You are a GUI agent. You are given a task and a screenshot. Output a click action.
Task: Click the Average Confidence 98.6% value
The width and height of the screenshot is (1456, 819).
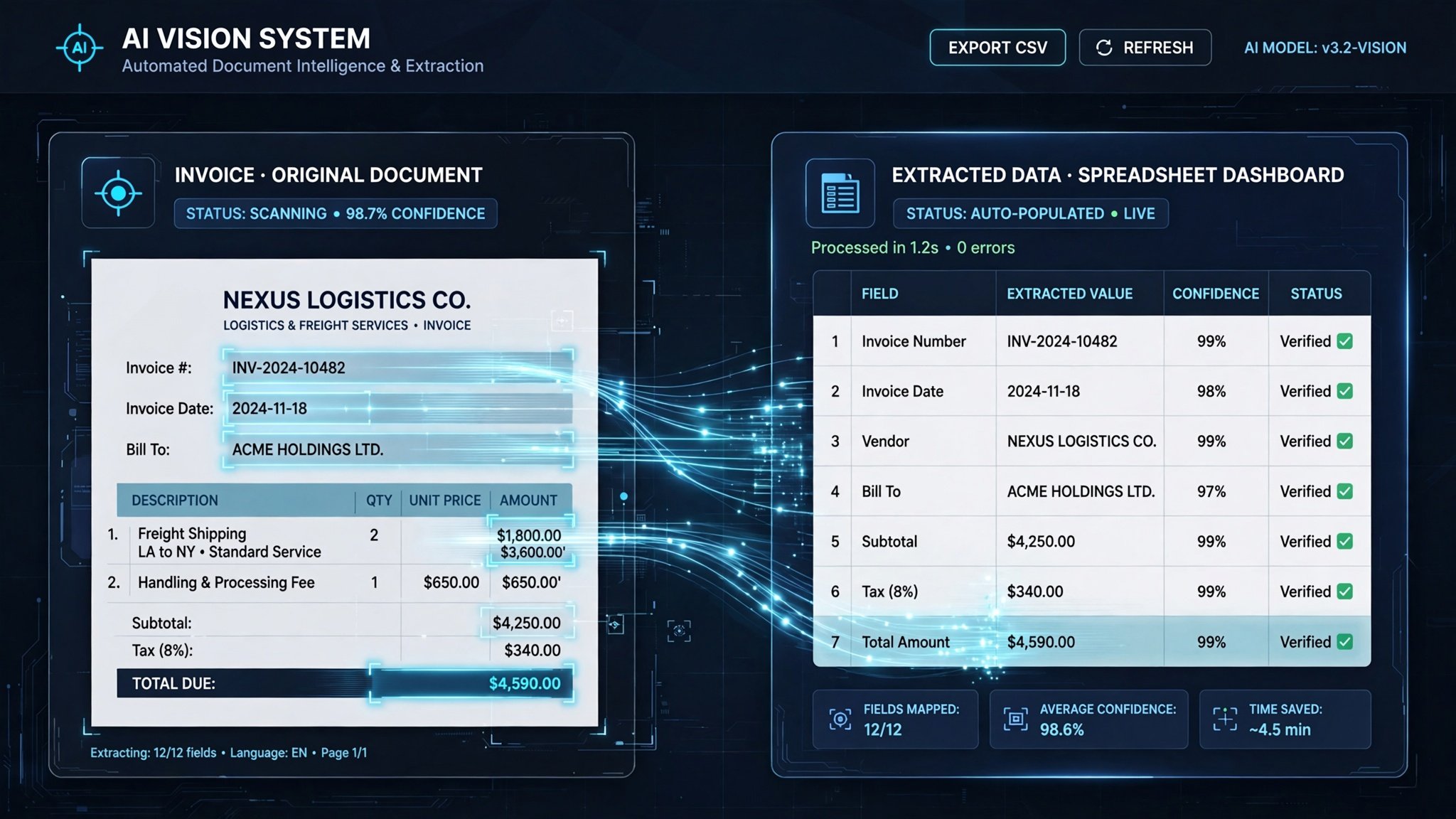(x=1061, y=729)
